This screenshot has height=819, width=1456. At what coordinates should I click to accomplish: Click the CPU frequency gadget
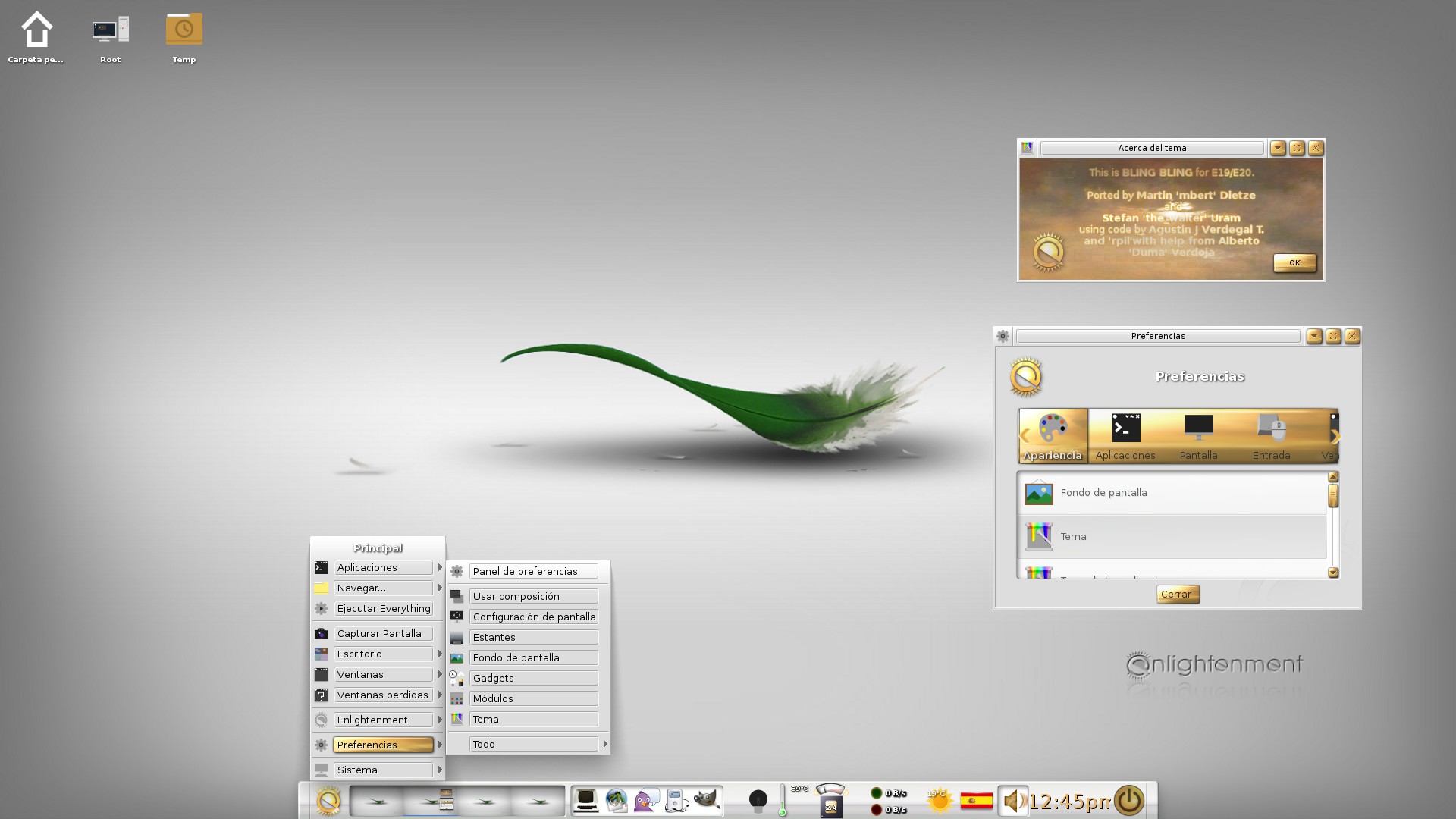coord(830,801)
